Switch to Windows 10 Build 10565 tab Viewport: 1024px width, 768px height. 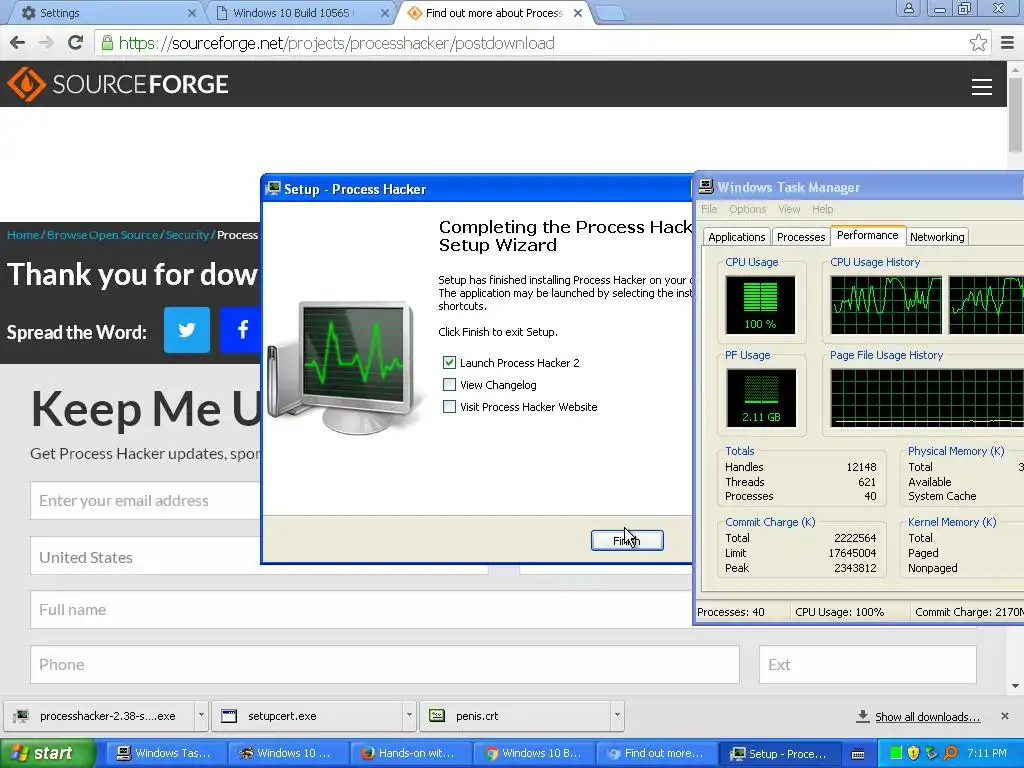coord(300,12)
